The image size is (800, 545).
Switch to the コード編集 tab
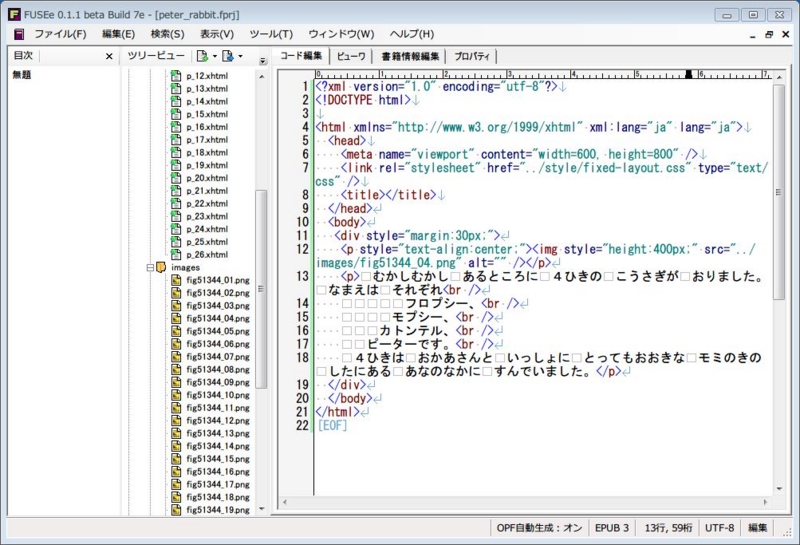coord(301,56)
